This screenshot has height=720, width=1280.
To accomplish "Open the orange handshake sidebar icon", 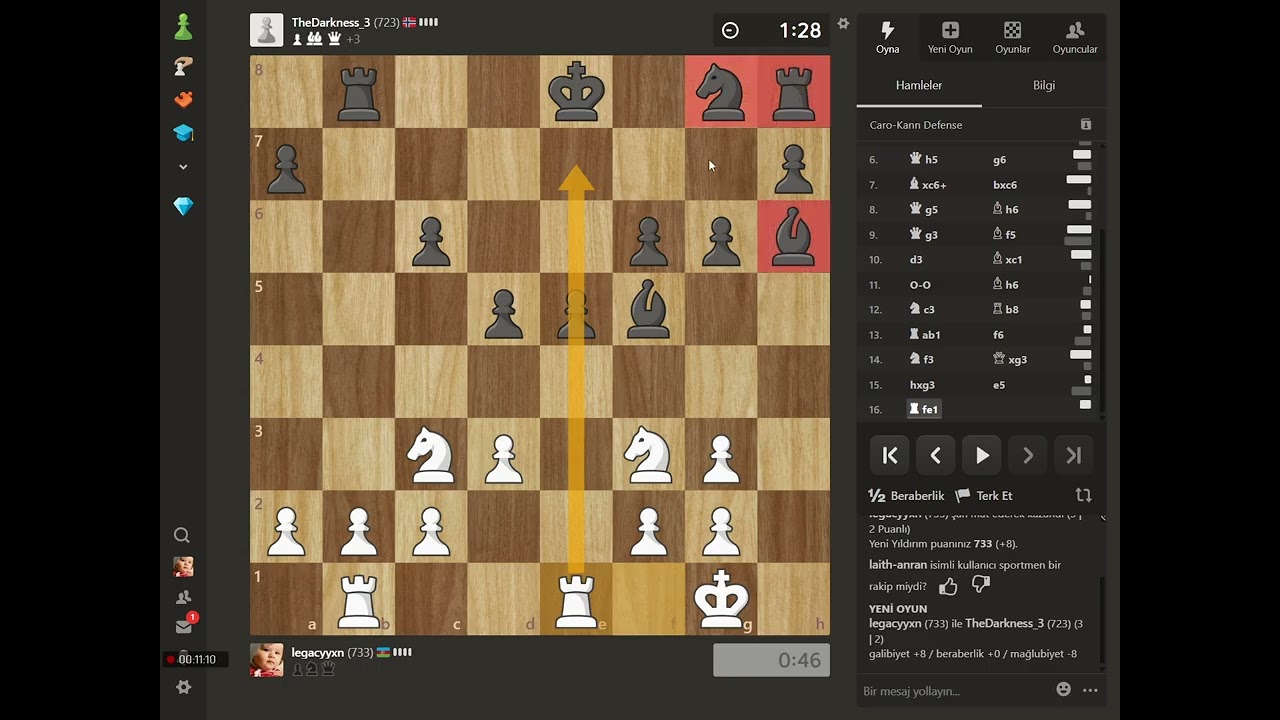I will click(x=183, y=99).
